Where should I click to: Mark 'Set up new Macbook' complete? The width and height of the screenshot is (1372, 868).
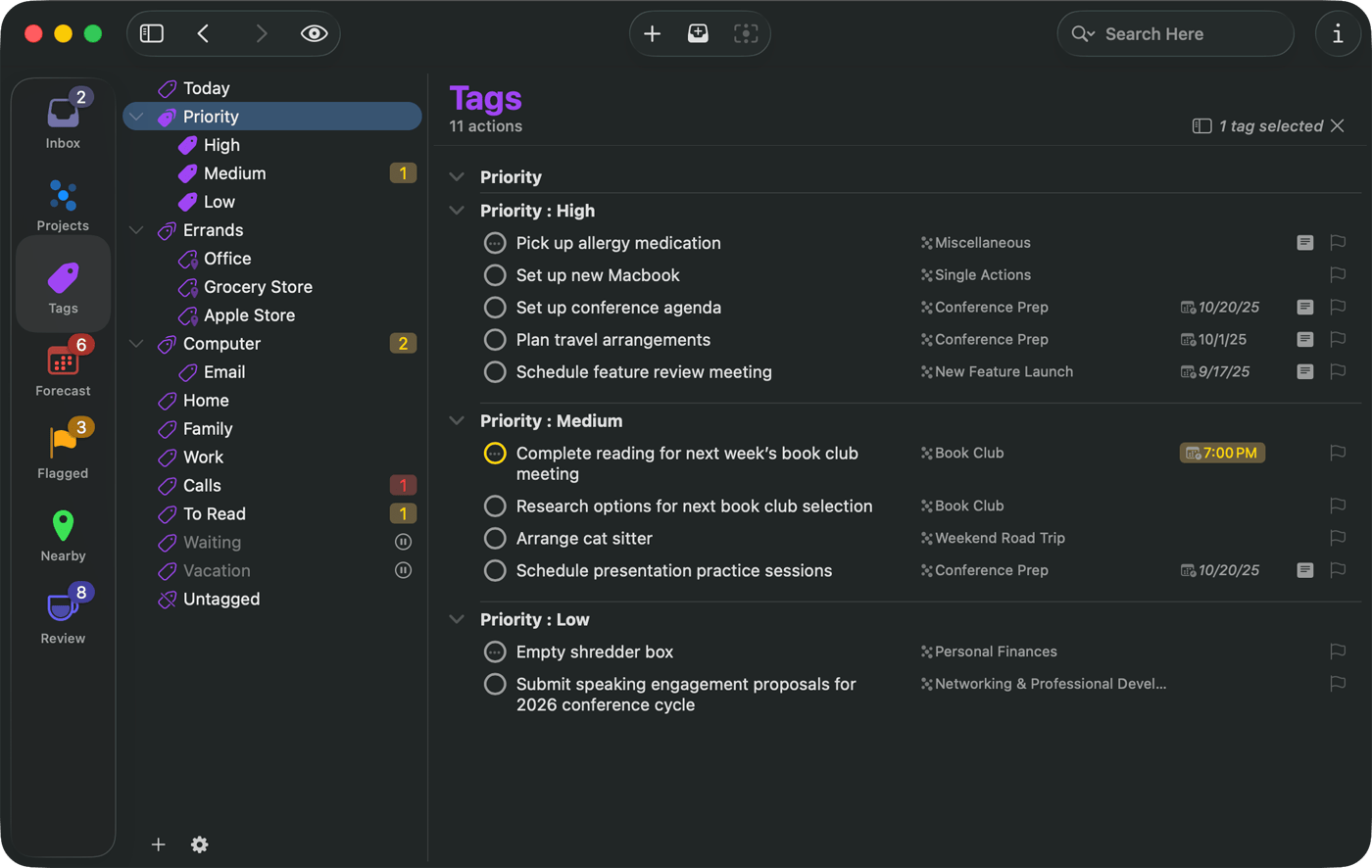(495, 275)
